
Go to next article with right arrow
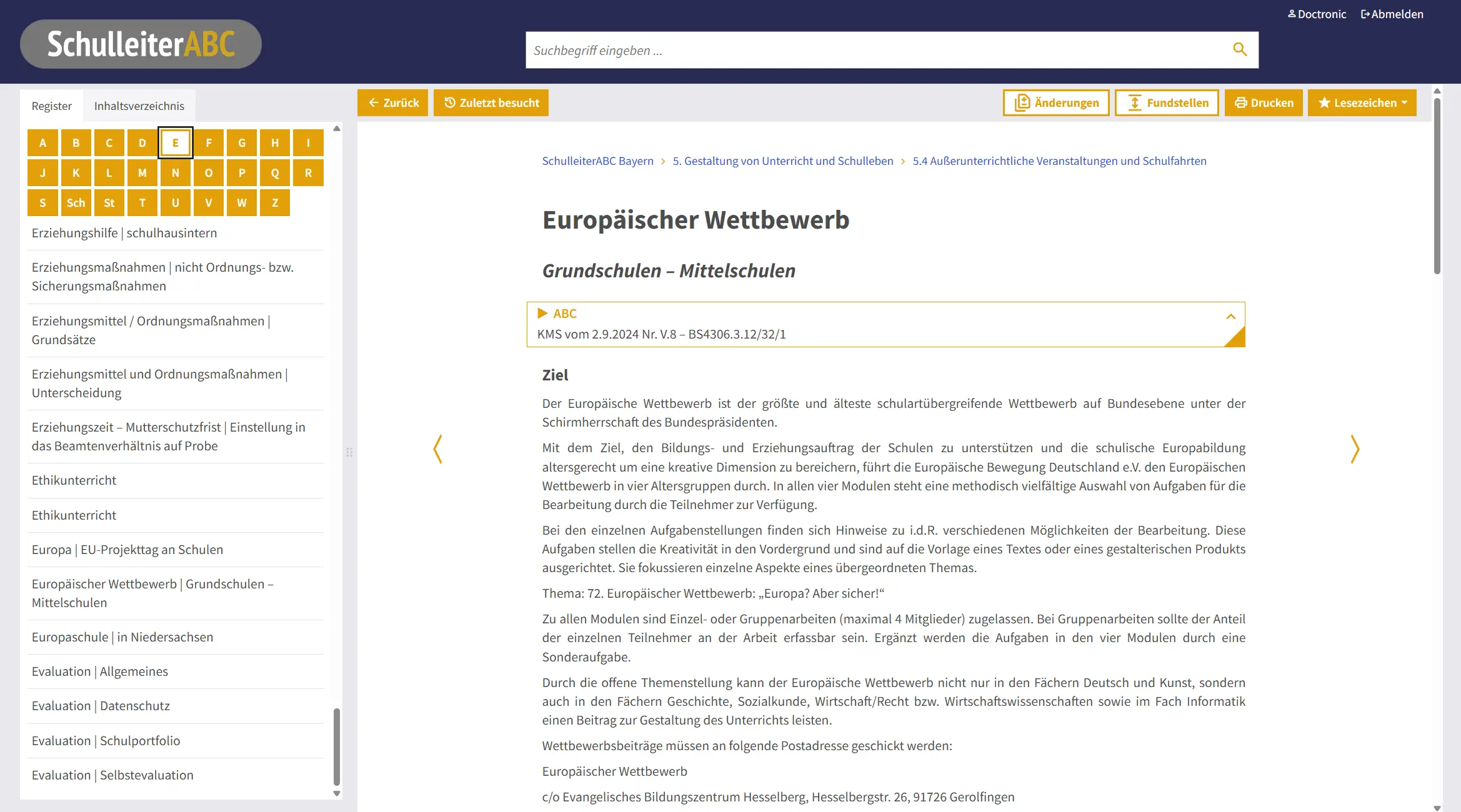pos(1354,449)
